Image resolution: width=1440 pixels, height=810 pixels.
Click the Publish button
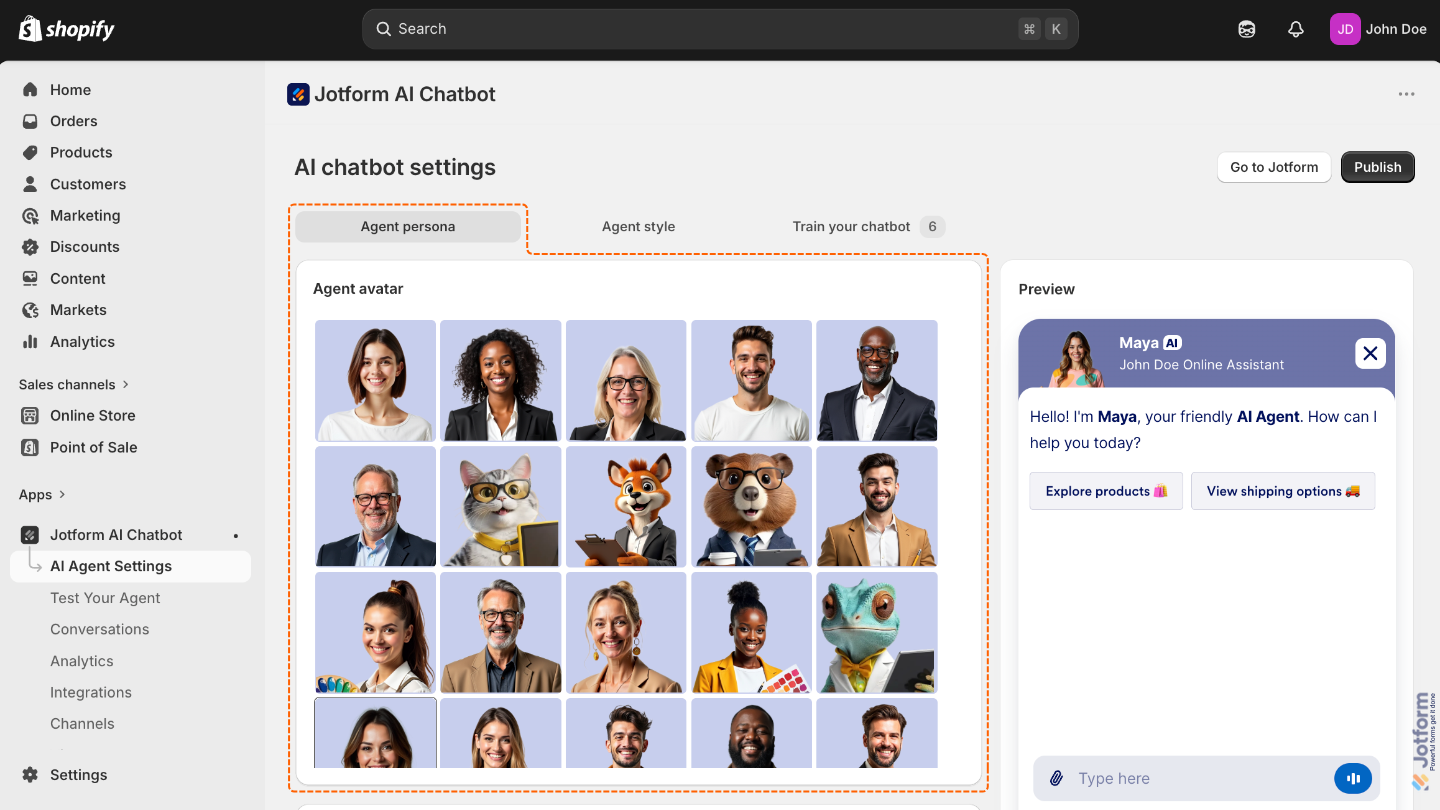[x=1377, y=166]
